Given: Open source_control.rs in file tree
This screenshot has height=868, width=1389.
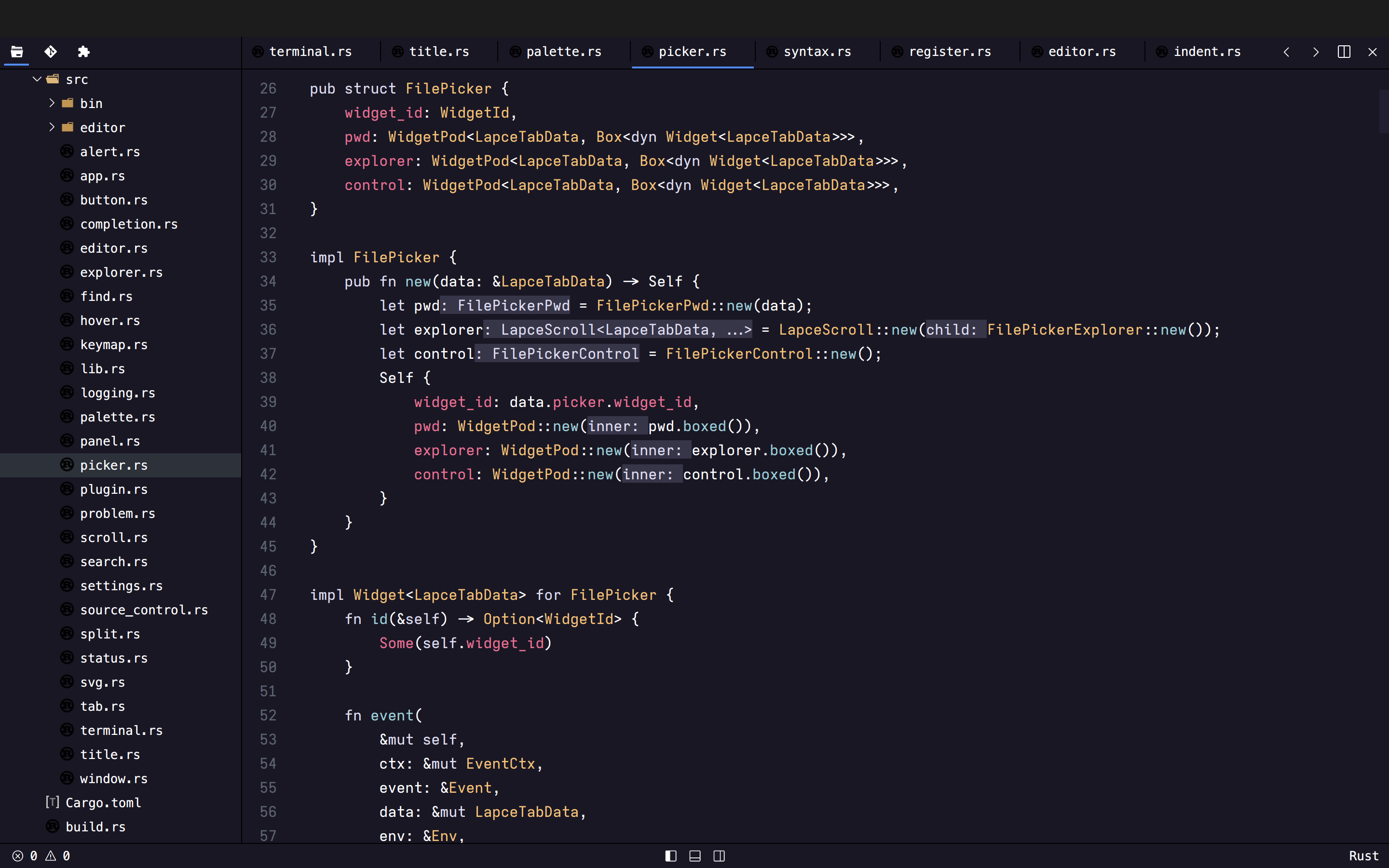Looking at the screenshot, I should 144,610.
